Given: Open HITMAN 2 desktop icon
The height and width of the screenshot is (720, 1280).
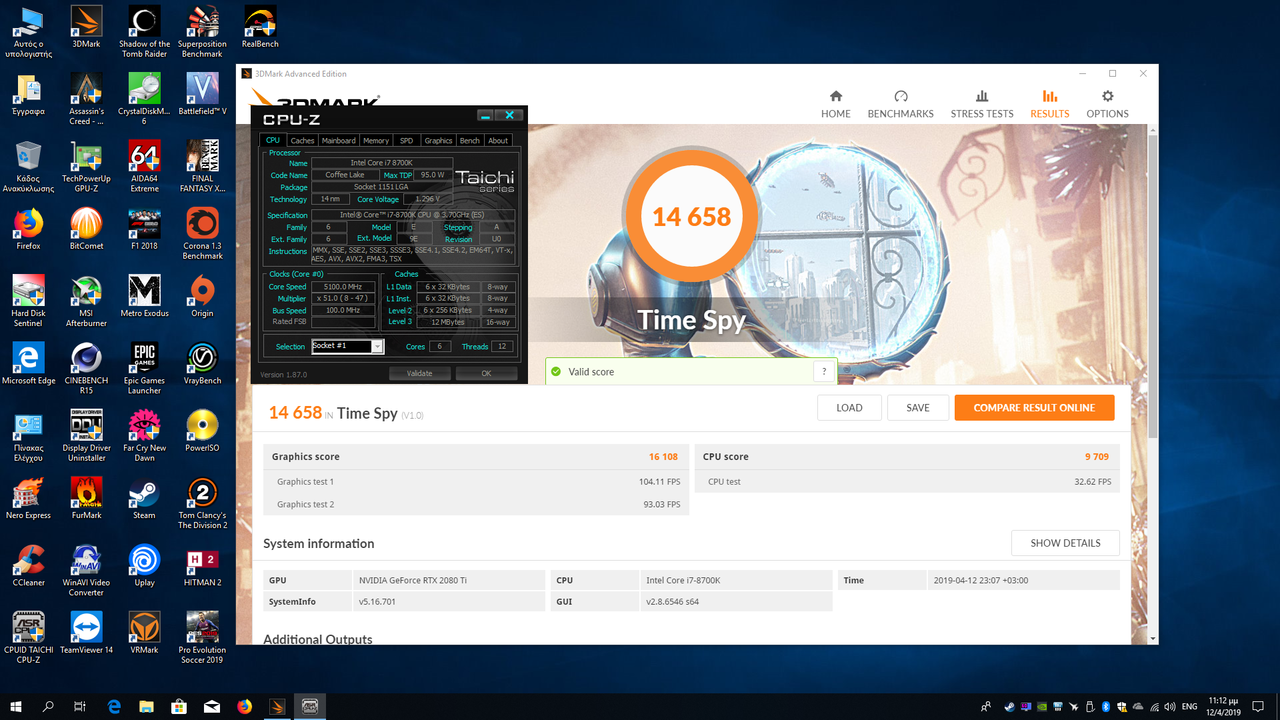Looking at the screenshot, I should pyautogui.click(x=202, y=564).
